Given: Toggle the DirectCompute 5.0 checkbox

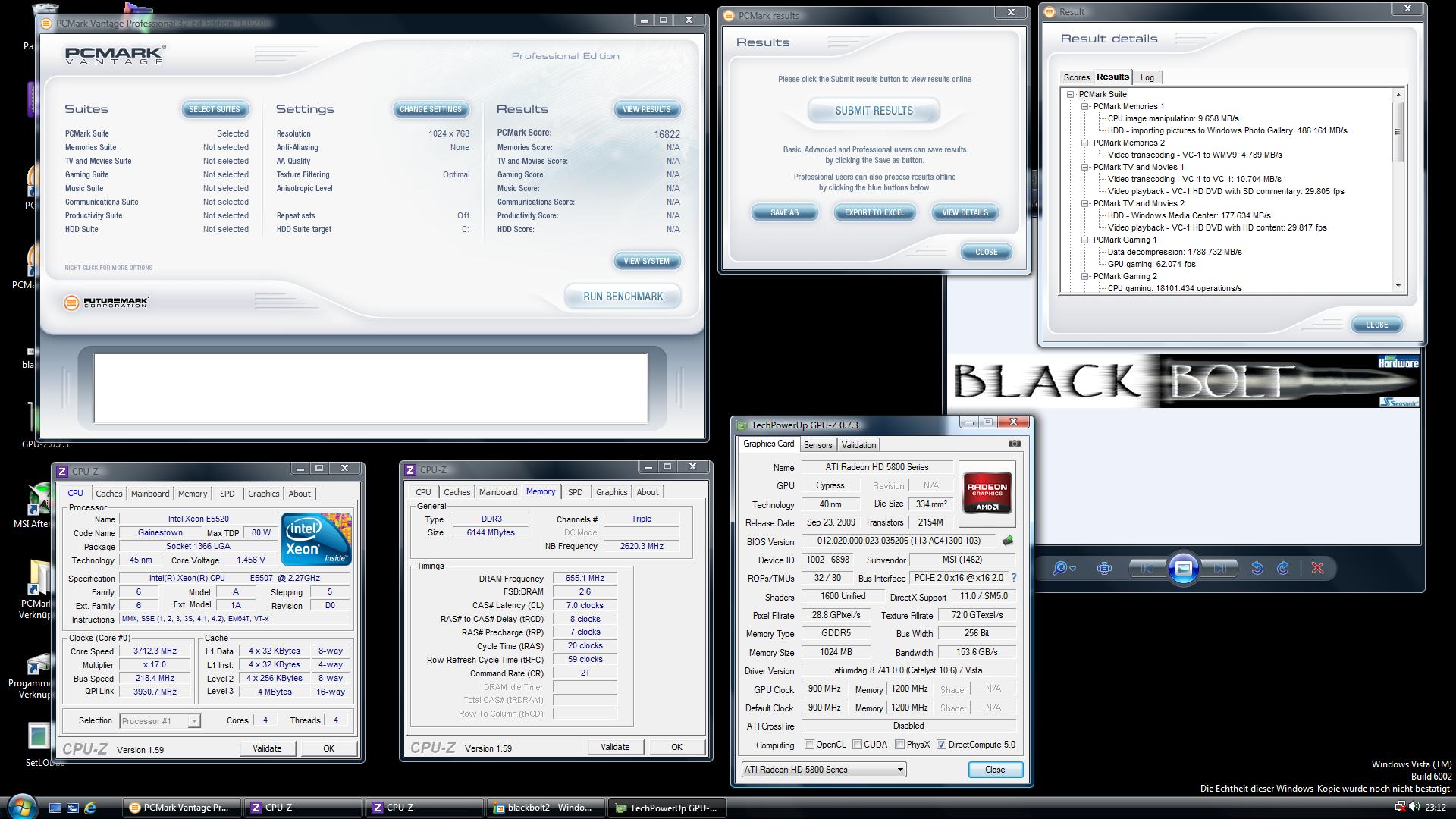Looking at the screenshot, I should pyautogui.click(x=941, y=745).
